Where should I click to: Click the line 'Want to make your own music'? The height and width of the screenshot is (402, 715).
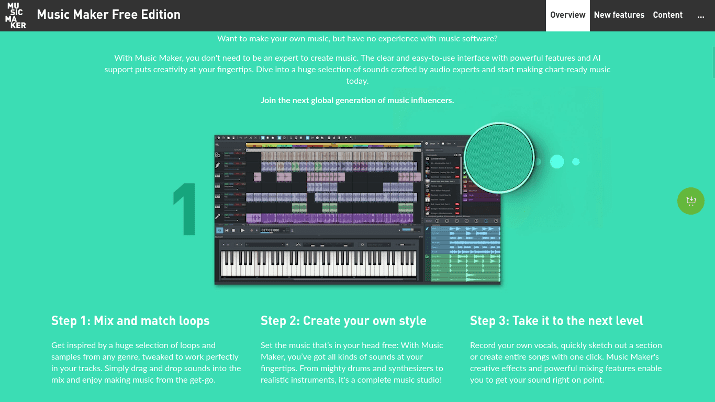click(x=357, y=39)
